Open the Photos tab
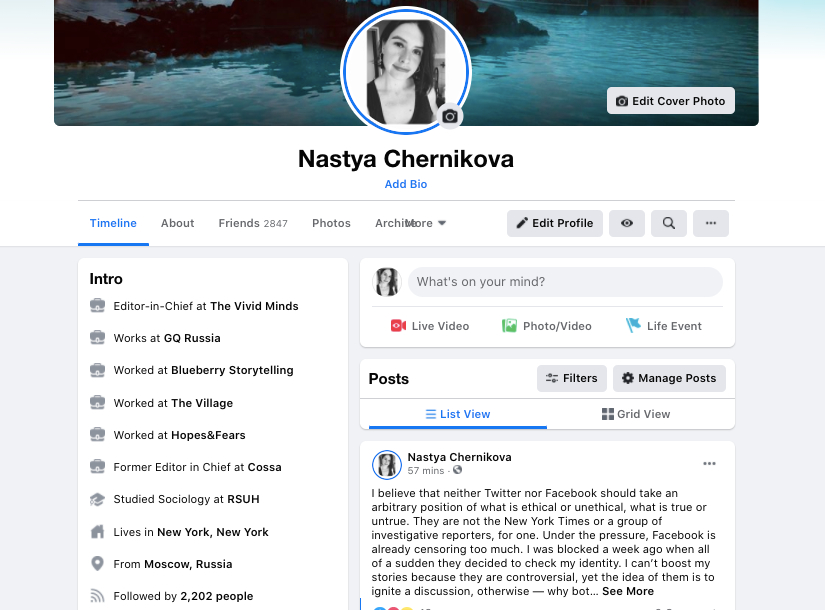Image resolution: width=825 pixels, height=610 pixels. coord(331,223)
